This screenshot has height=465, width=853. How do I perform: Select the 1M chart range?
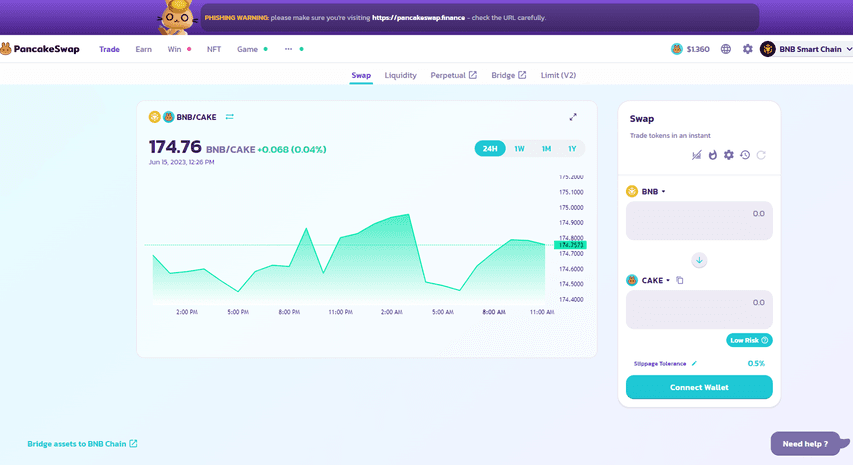(x=546, y=148)
